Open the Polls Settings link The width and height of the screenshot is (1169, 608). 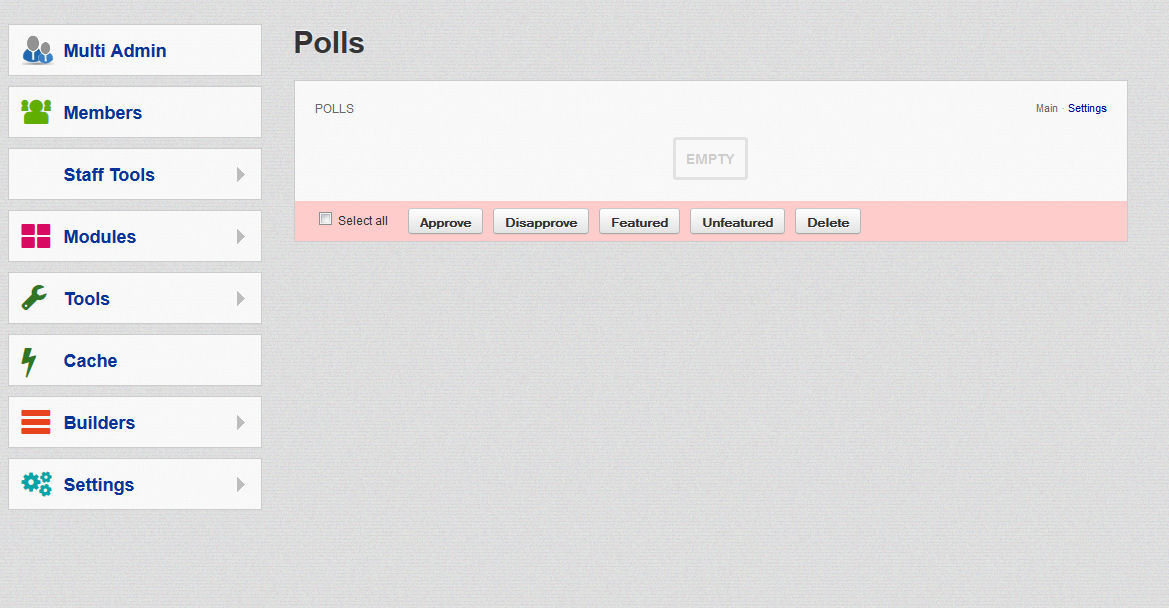click(1087, 109)
